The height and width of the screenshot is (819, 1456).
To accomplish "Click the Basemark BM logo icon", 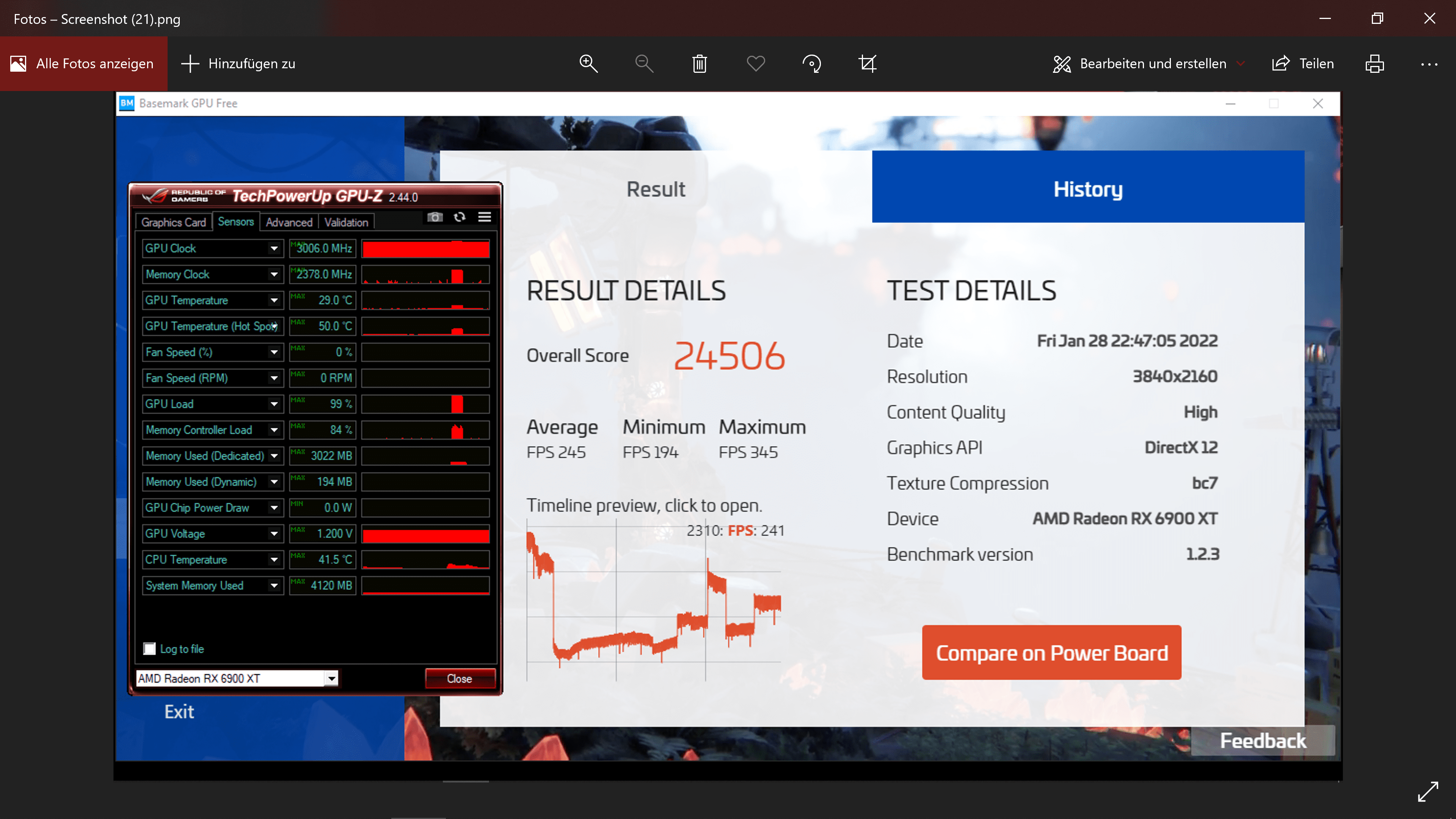I will pyautogui.click(x=127, y=103).
